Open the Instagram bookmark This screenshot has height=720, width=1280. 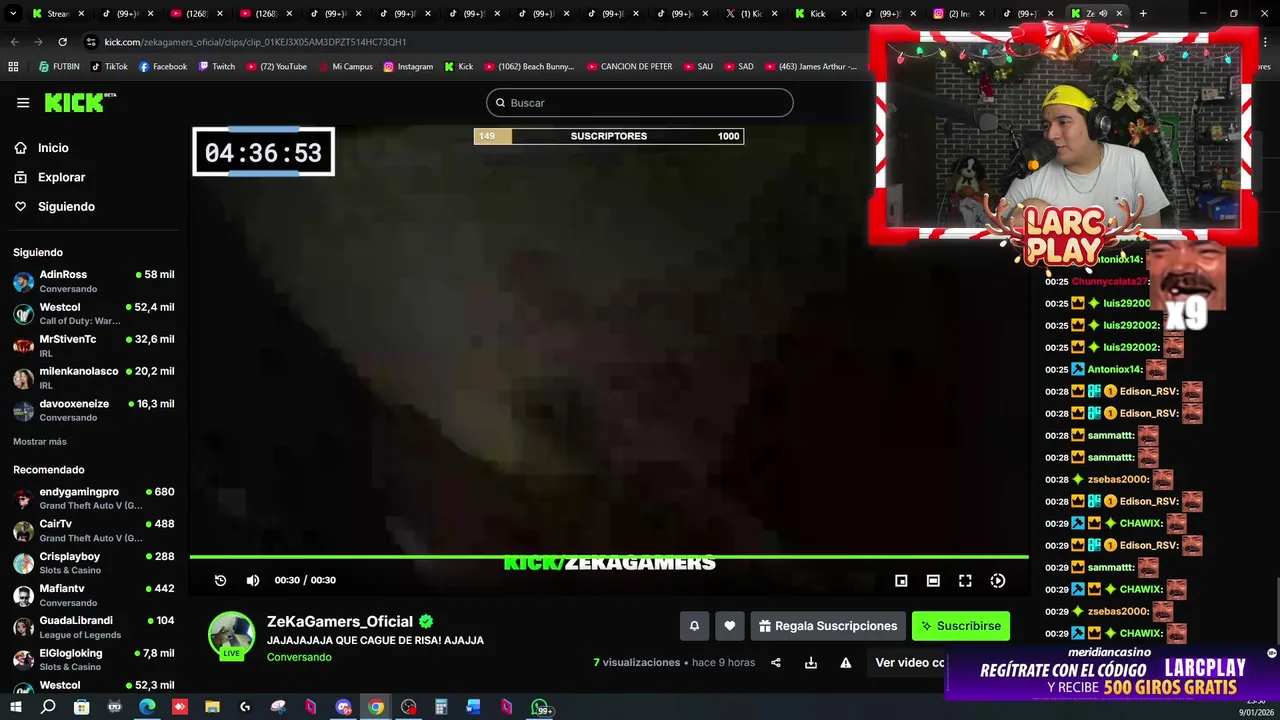408,66
